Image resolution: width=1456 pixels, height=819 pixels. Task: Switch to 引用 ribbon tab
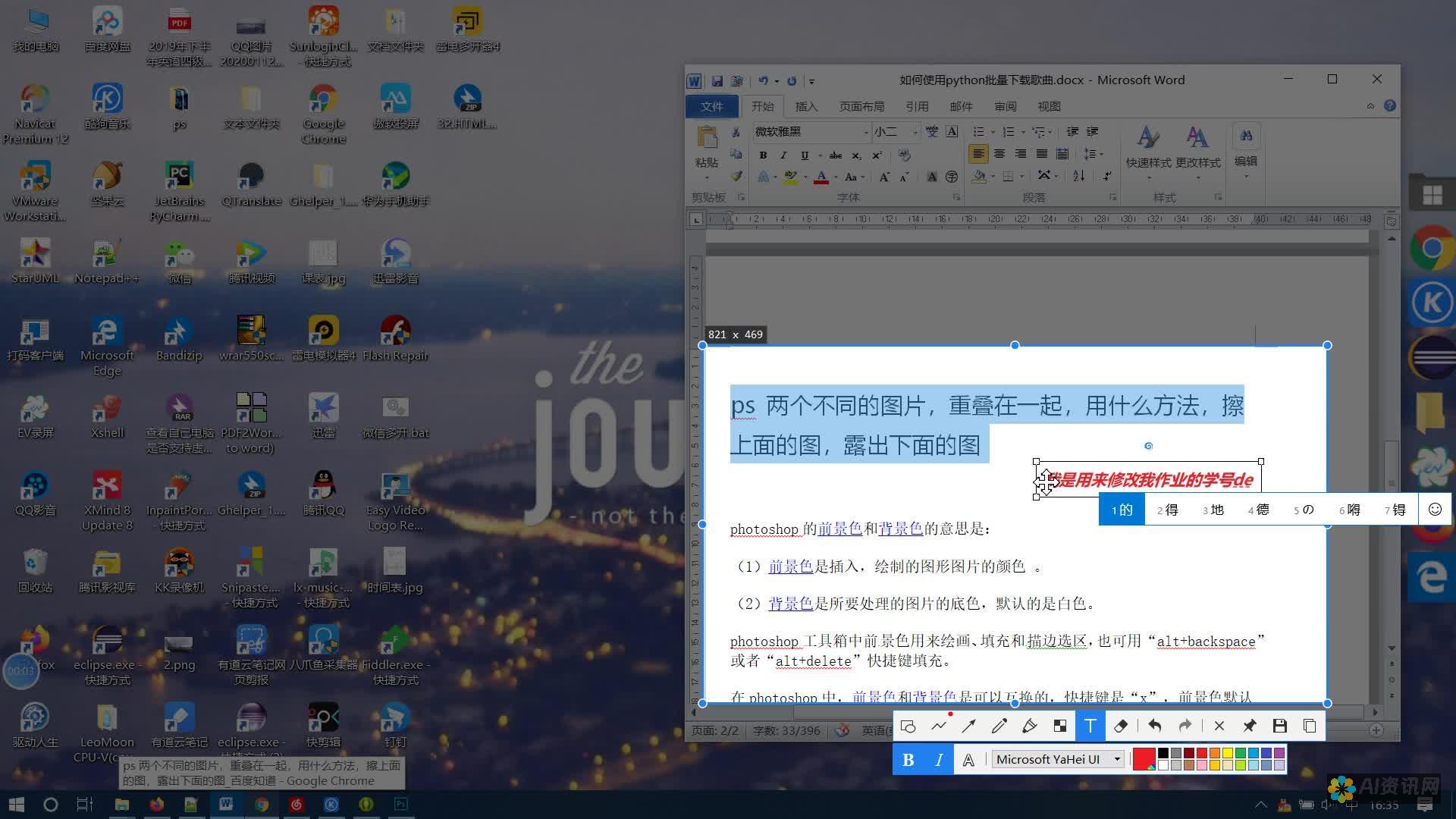coord(917,106)
